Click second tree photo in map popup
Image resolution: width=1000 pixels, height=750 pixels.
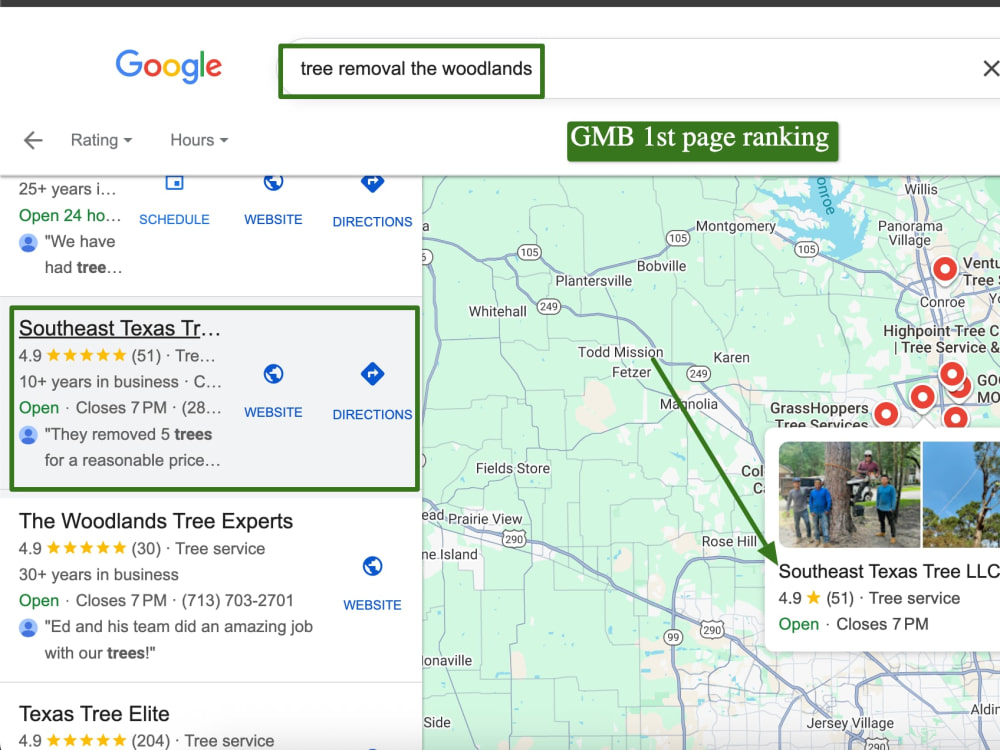[x=961, y=495]
